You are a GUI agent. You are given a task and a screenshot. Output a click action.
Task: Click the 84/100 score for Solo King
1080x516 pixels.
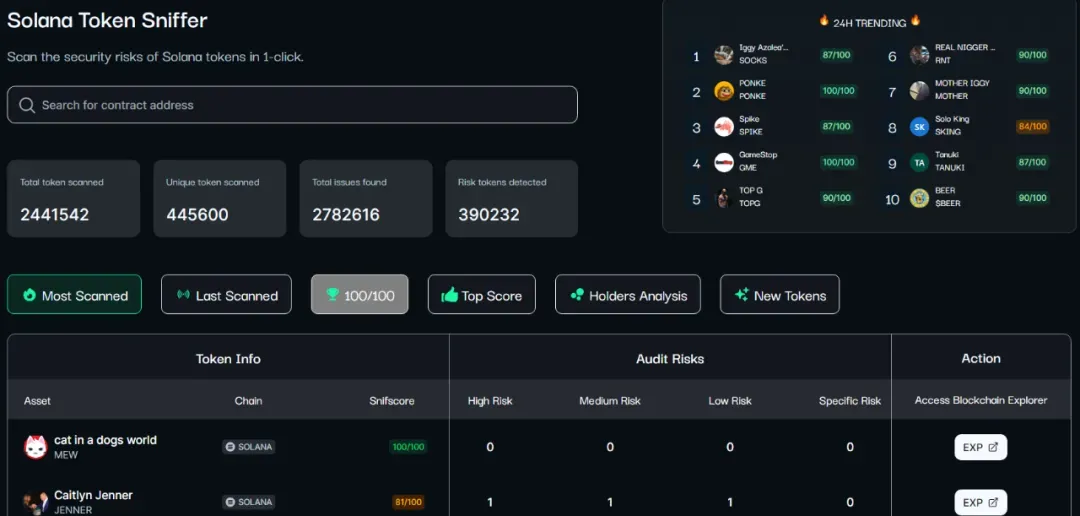point(1032,127)
